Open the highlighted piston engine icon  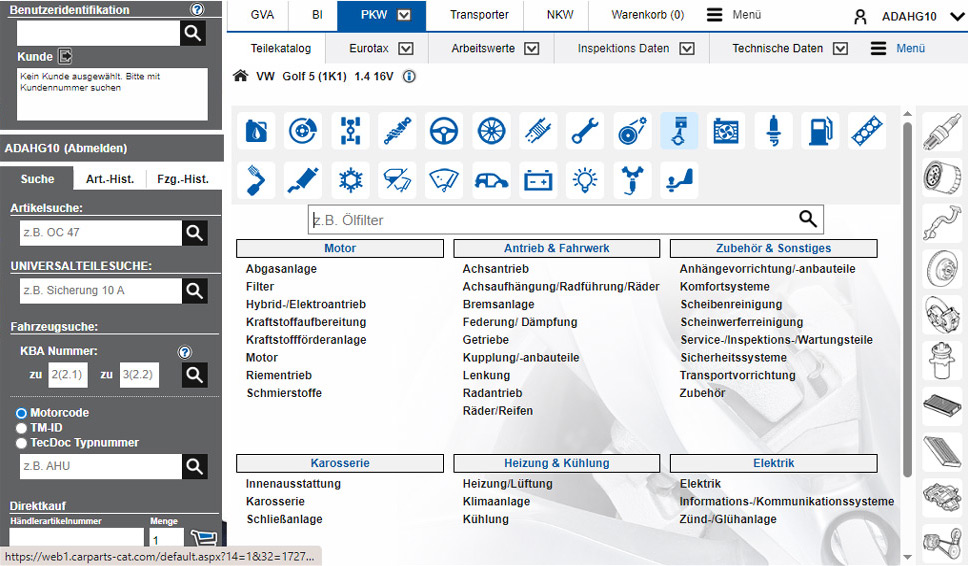point(679,131)
